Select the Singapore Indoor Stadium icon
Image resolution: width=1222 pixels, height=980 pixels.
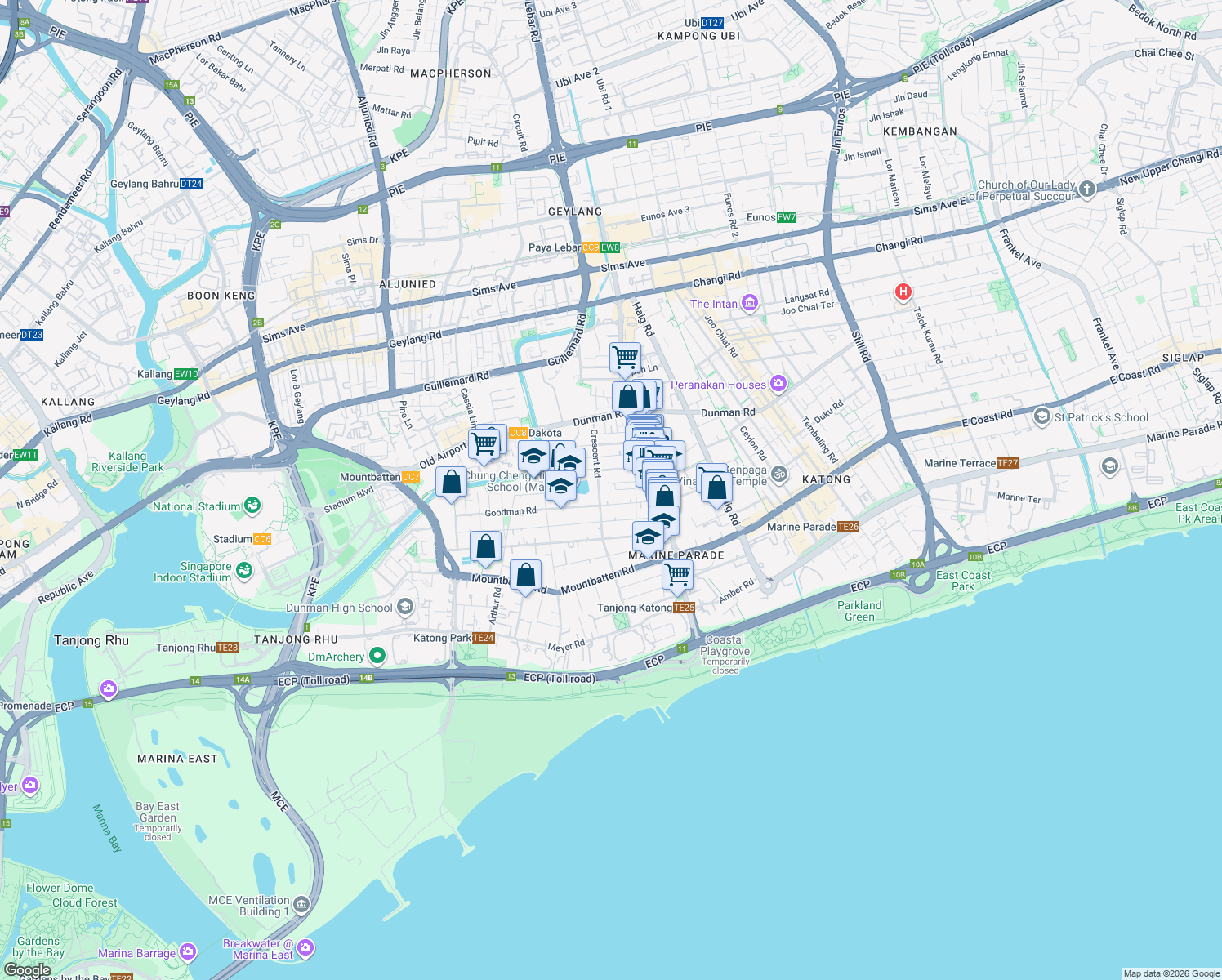(x=243, y=571)
